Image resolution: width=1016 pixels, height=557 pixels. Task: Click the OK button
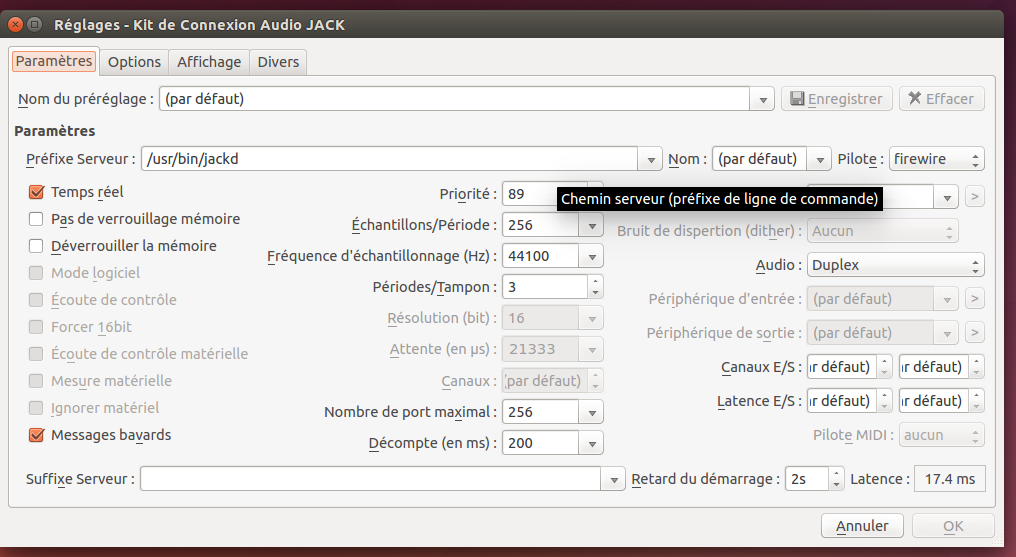(953, 526)
